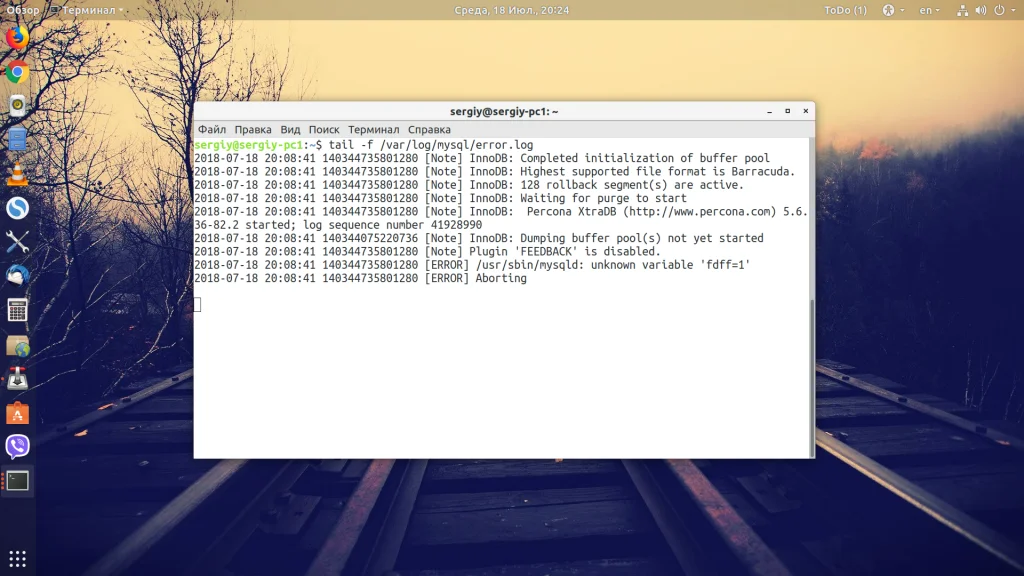Show all applications grid
Image resolution: width=1024 pixels, height=576 pixels.
(17, 559)
